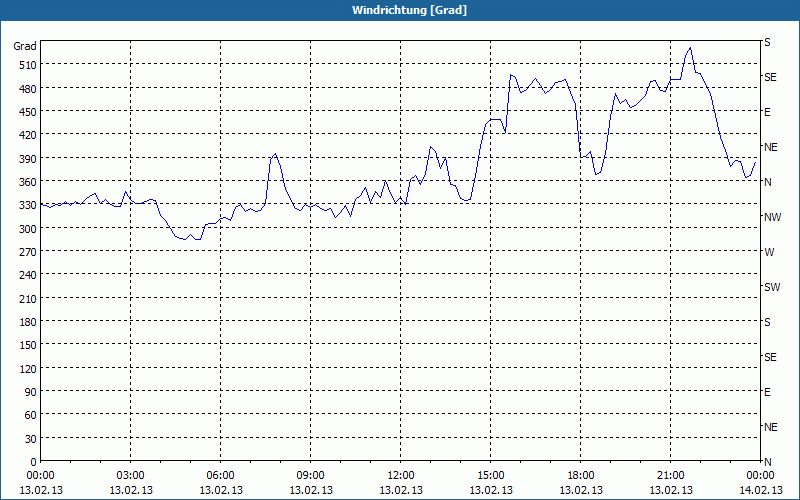This screenshot has width=800, height=500.
Task: Select the S compass label beside 180 gridline
Action: coord(767,322)
